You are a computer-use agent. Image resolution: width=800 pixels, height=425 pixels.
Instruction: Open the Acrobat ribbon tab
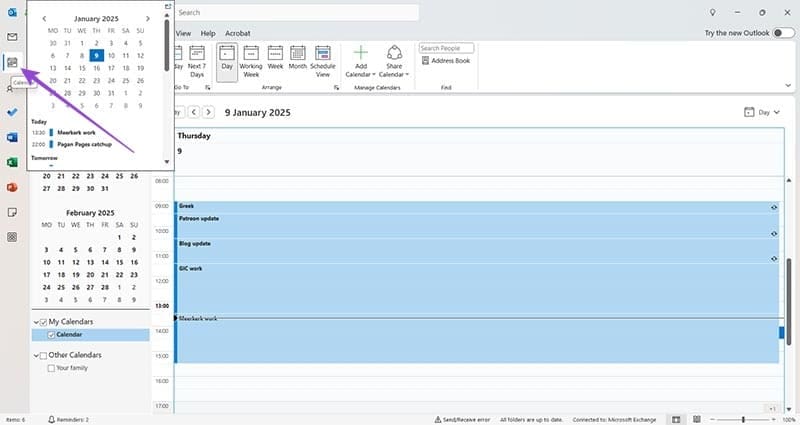[x=238, y=33]
